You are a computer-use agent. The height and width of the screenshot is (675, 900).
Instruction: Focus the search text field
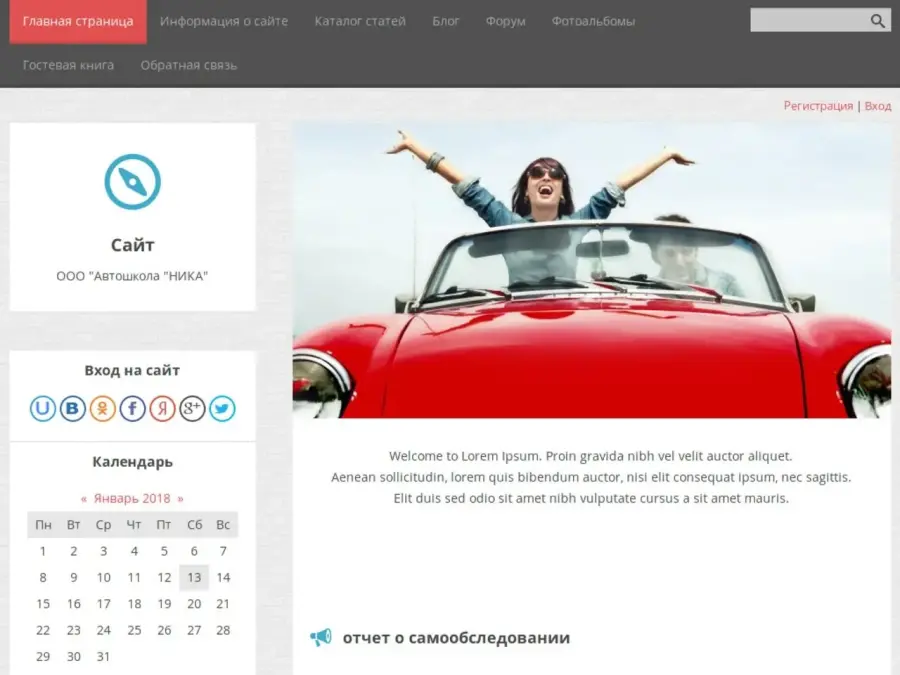807,21
